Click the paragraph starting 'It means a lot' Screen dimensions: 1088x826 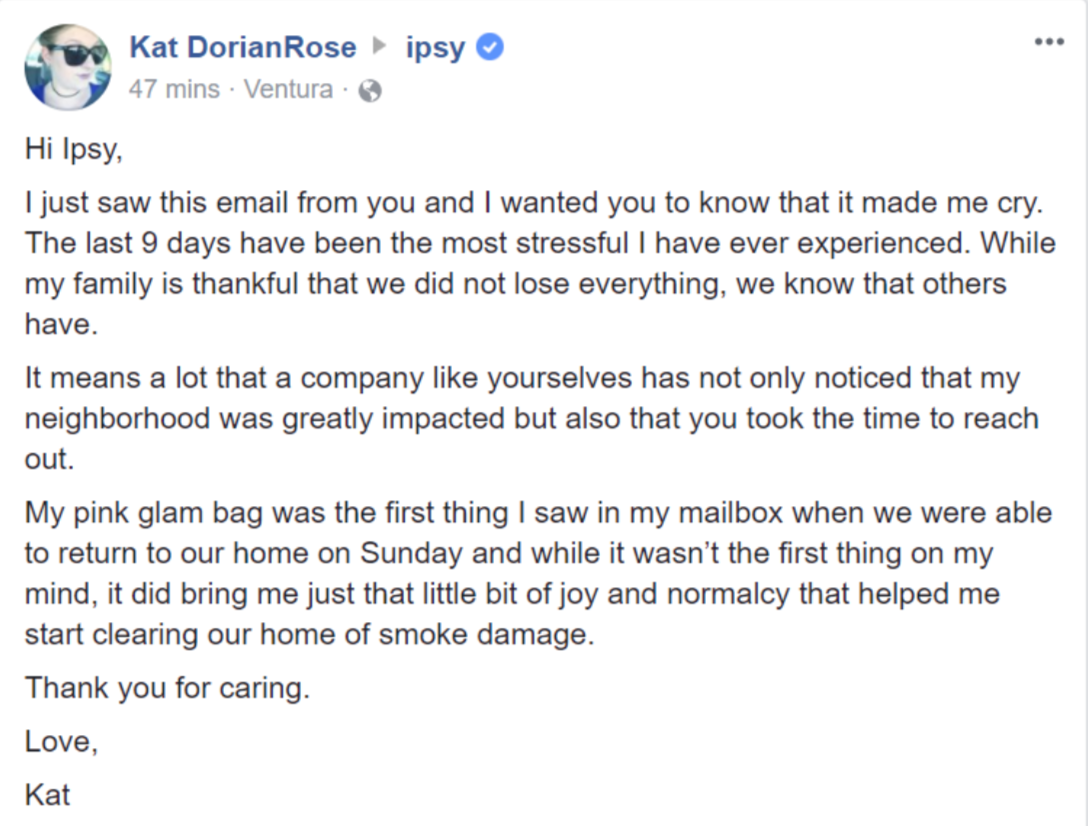532,418
